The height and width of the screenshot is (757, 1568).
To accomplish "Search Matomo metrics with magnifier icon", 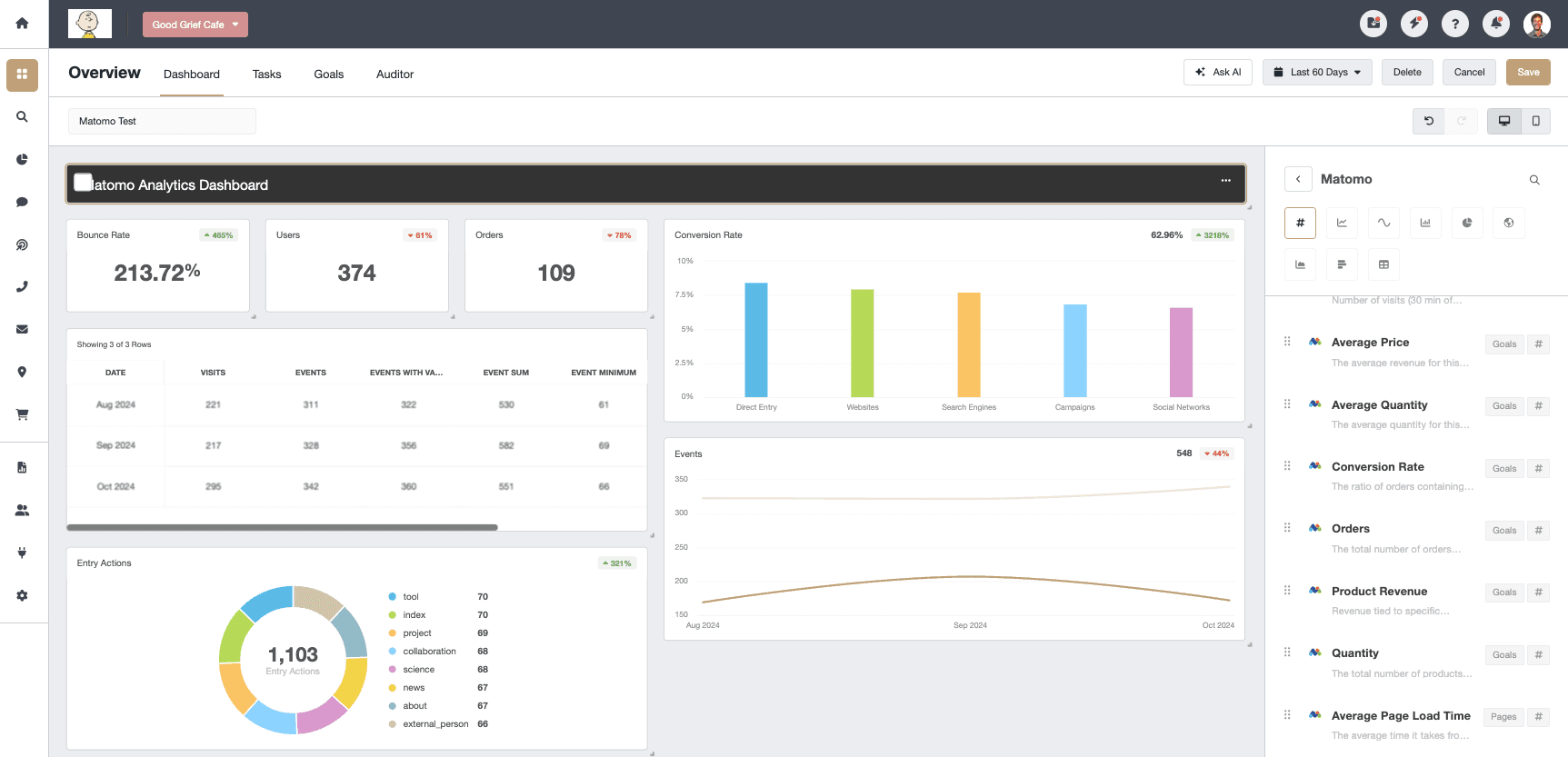I will [1533, 180].
